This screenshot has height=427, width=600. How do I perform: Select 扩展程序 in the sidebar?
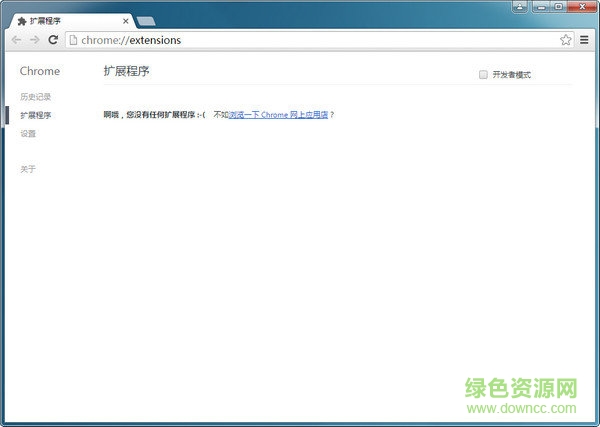(x=36, y=115)
